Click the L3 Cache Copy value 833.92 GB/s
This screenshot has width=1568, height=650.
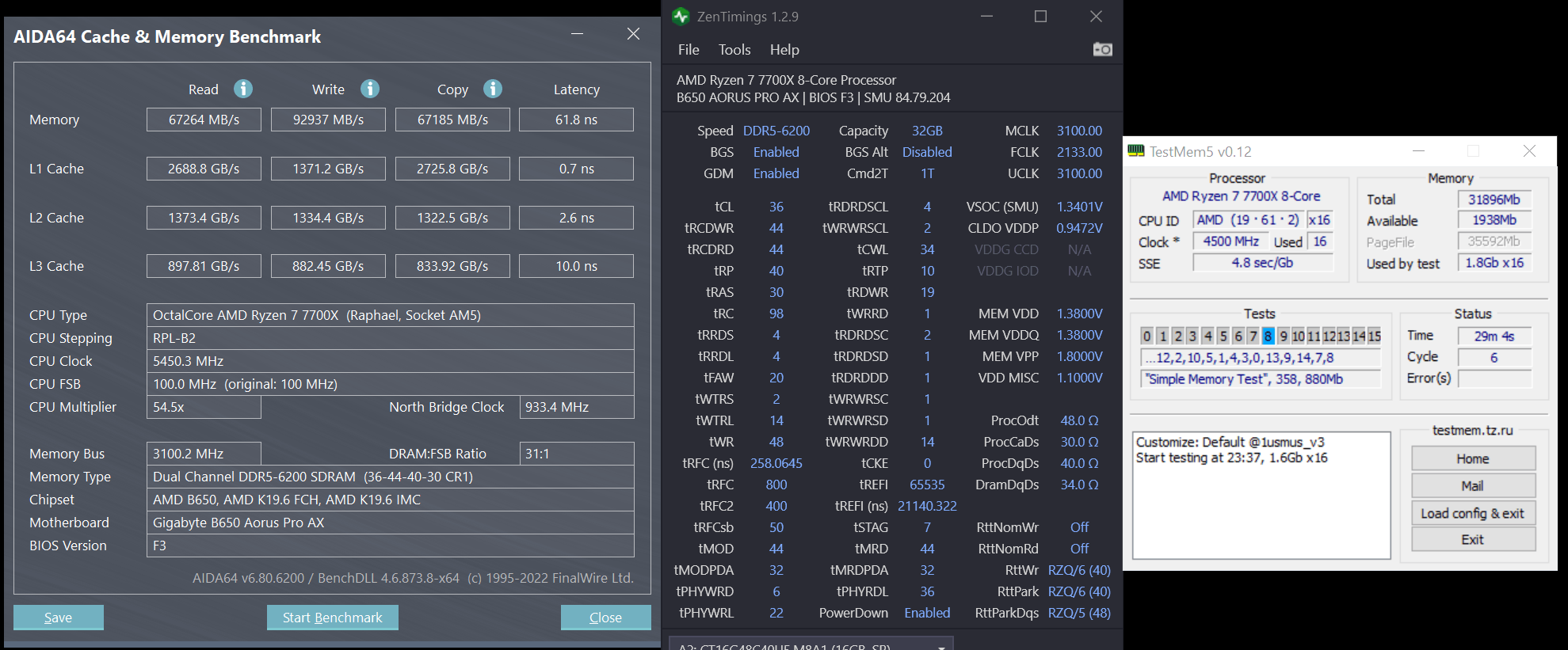(452, 266)
